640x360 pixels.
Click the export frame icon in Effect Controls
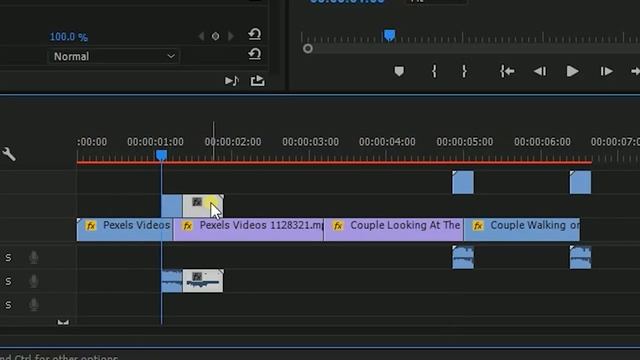tap(257, 80)
